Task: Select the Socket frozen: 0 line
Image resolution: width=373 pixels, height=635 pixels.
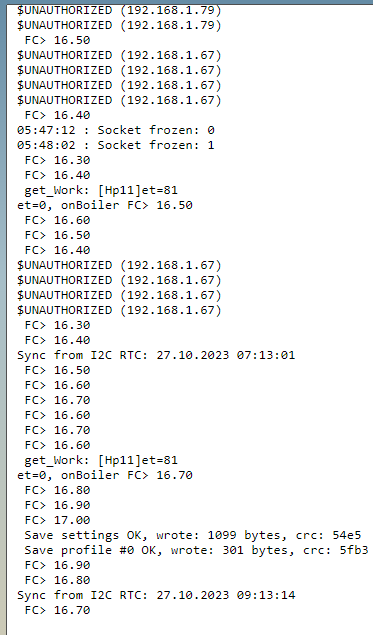Action: [115, 130]
